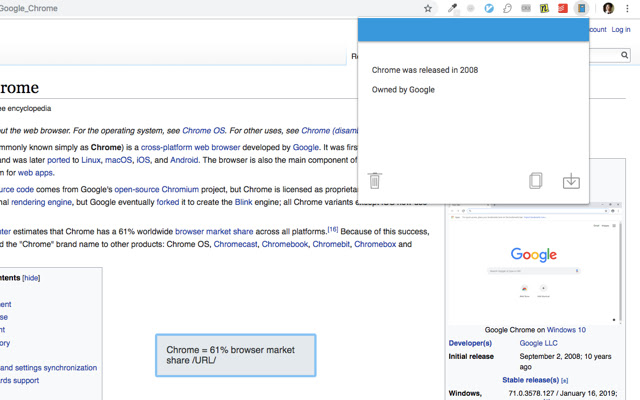
Task: Click the [±] edit link beside Stable release(s)
Action: [564, 380]
